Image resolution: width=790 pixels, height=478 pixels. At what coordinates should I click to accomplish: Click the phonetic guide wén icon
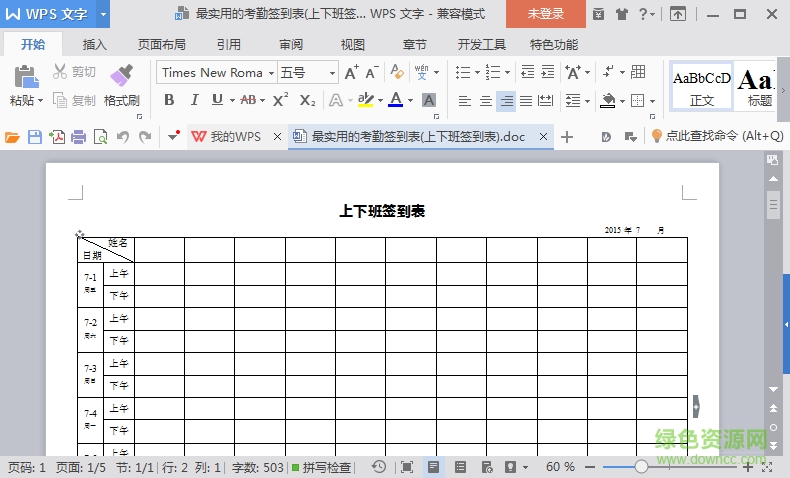click(x=421, y=72)
